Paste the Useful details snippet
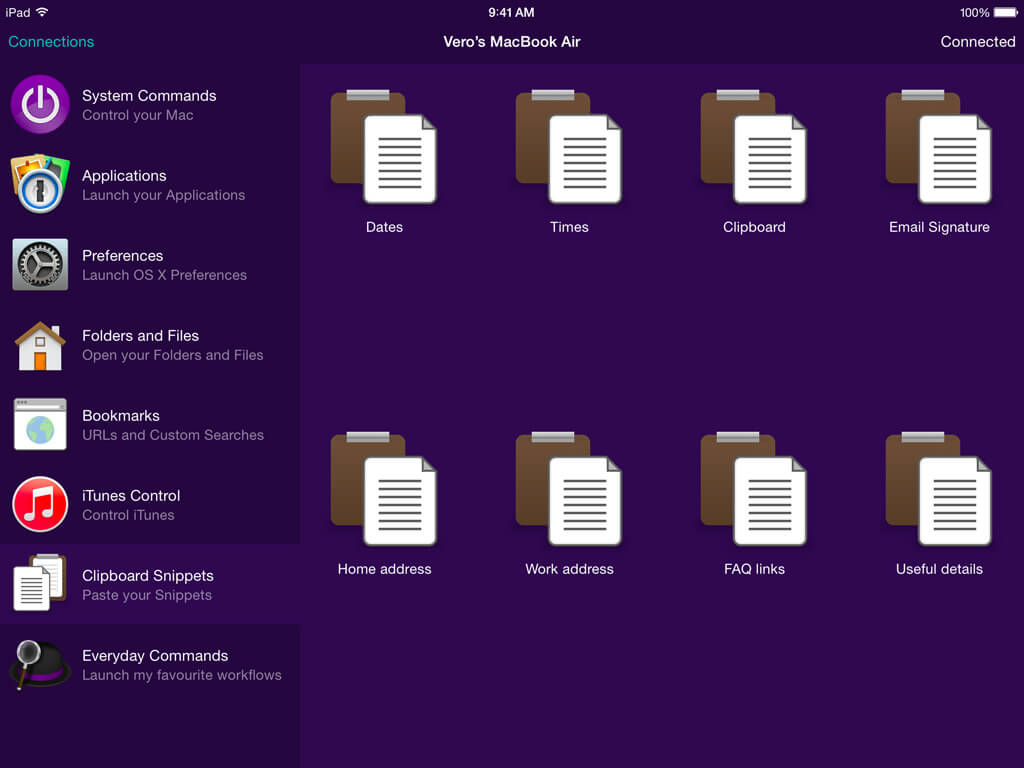This screenshot has height=768, width=1024. [x=939, y=490]
